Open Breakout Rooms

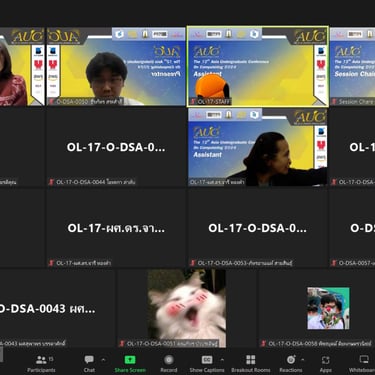[251, 363]
